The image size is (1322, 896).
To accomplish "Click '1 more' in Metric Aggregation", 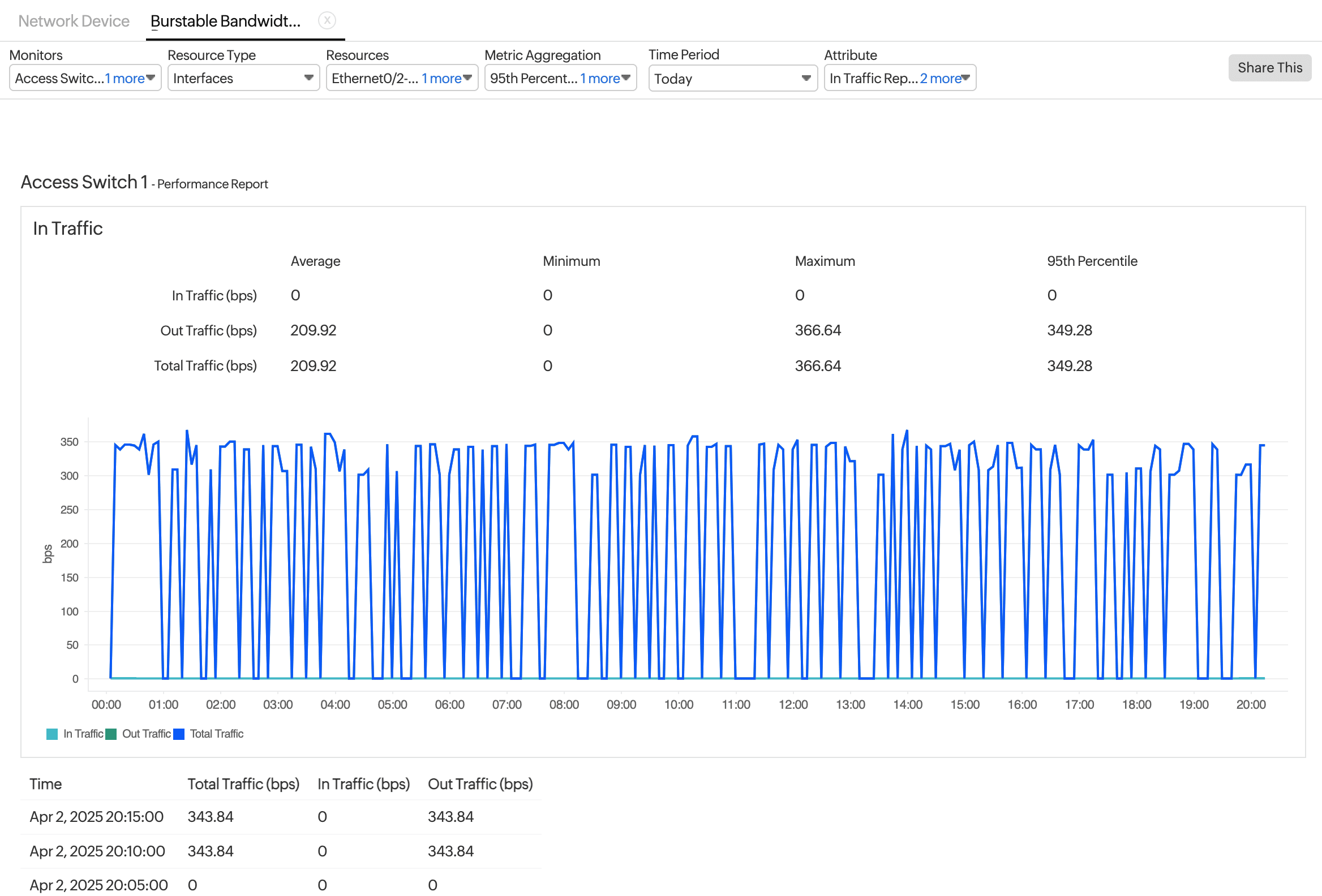I will (x=599, y=79).
